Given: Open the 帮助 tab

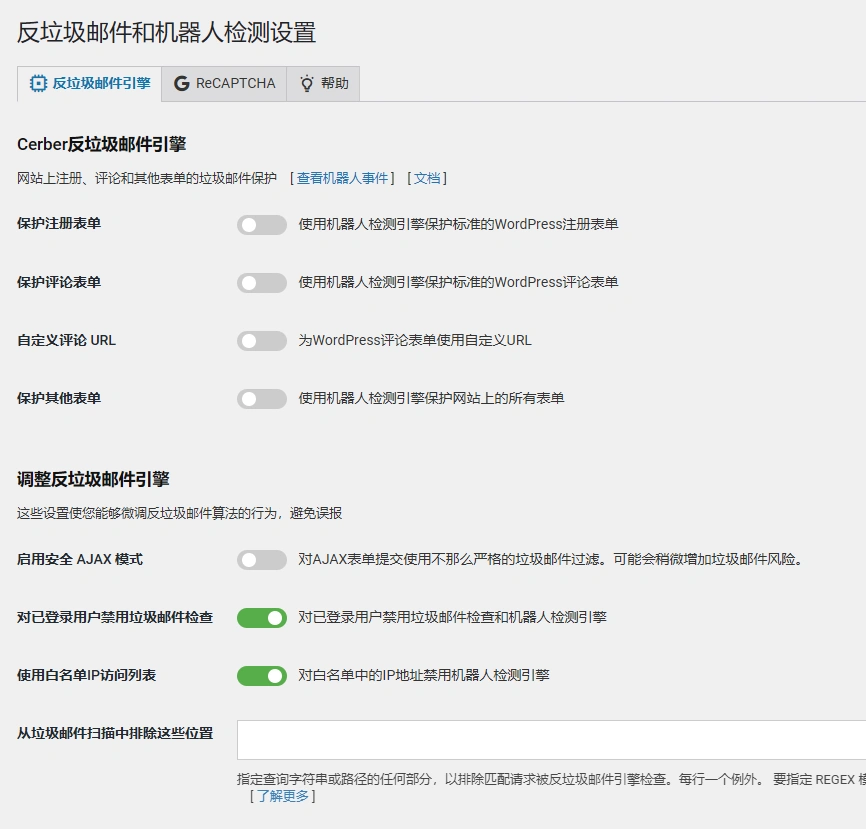Looking at the screenshot, I should 322,84.
